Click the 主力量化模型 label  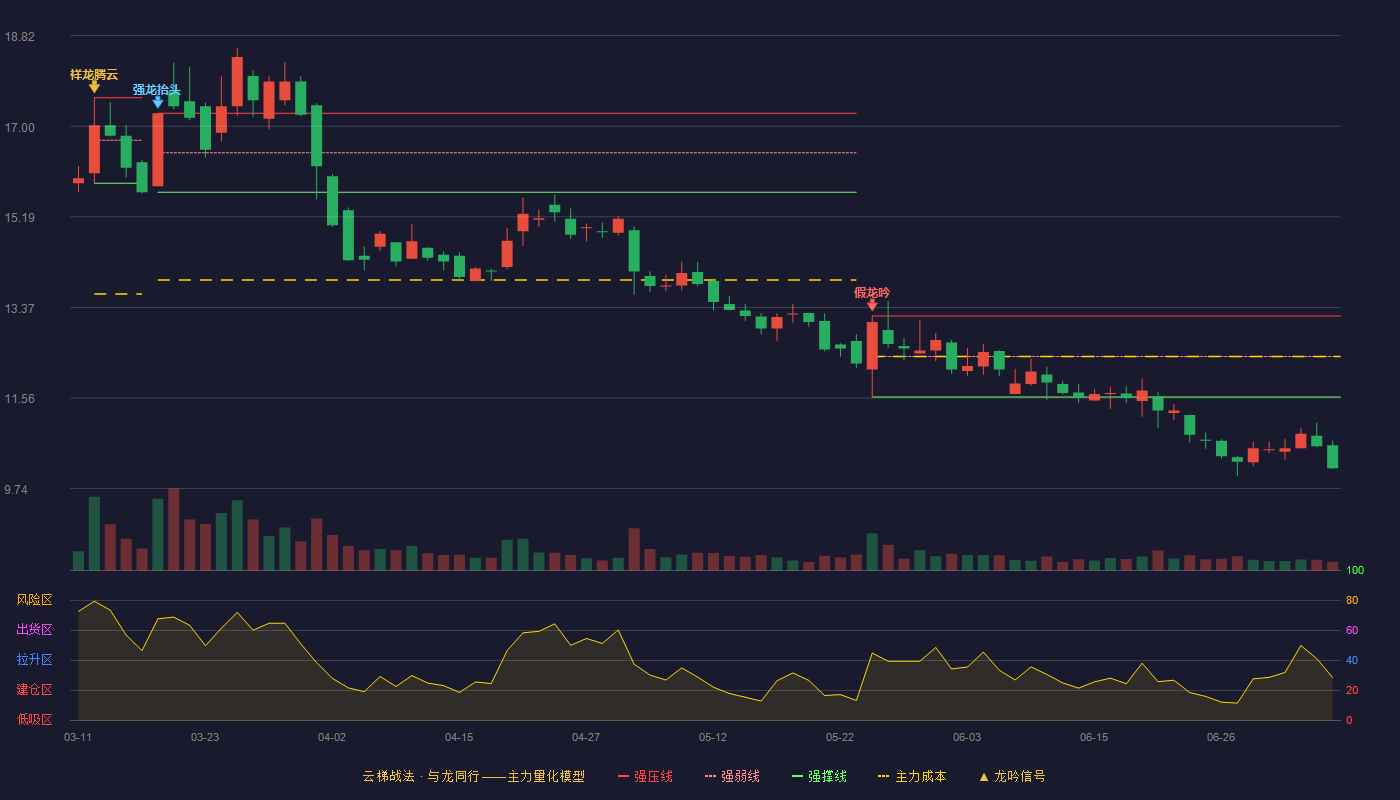[546, 776]
